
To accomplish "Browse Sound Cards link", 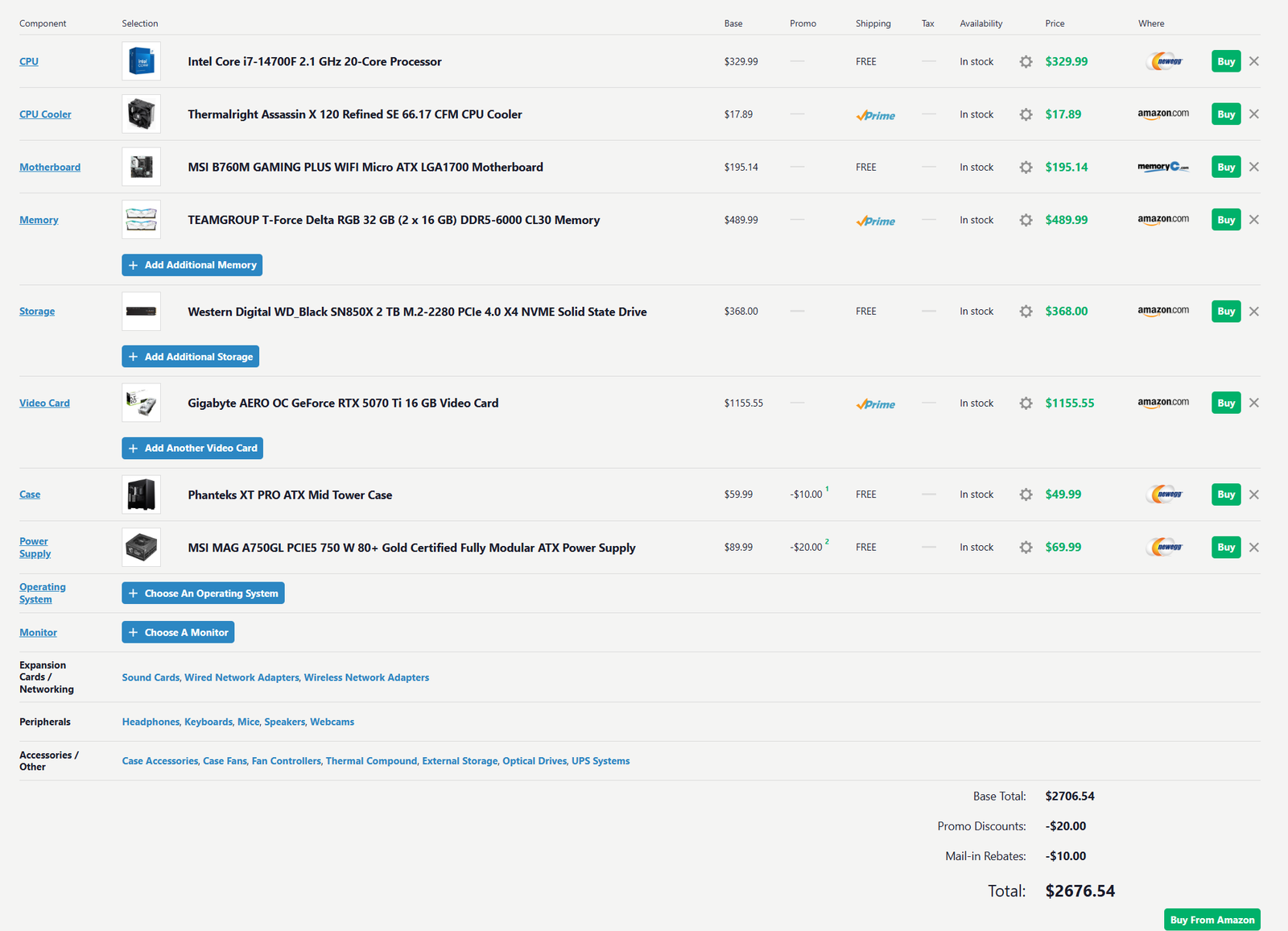I will coord(151,677).
